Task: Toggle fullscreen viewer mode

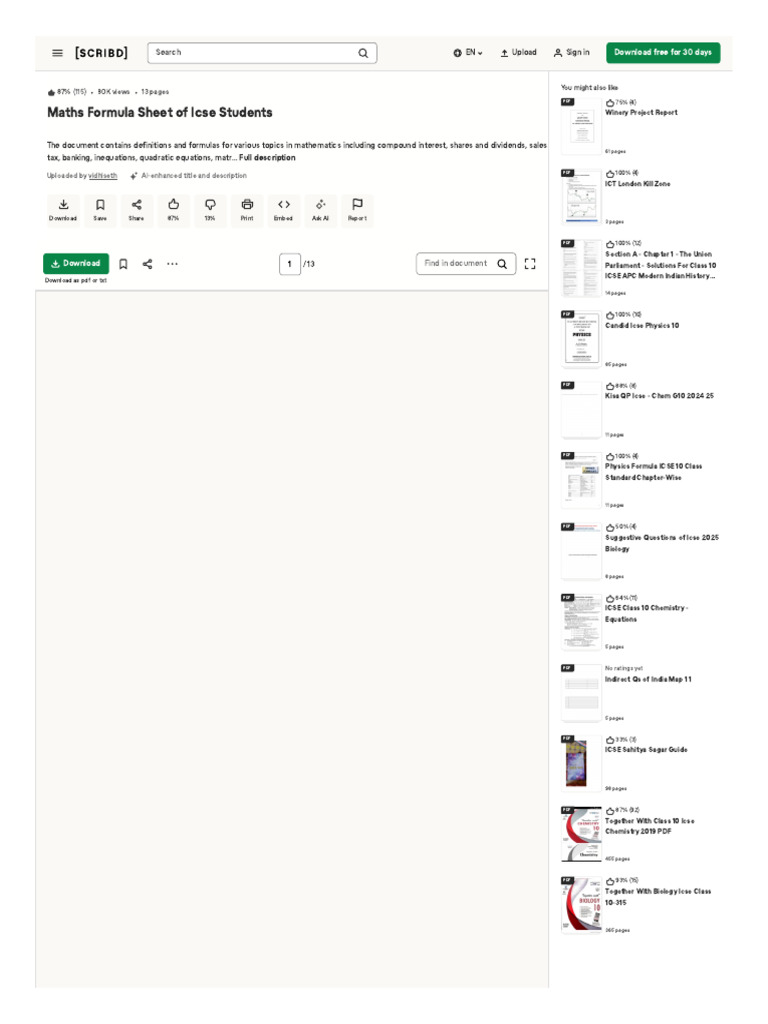Action: point(530,264)
